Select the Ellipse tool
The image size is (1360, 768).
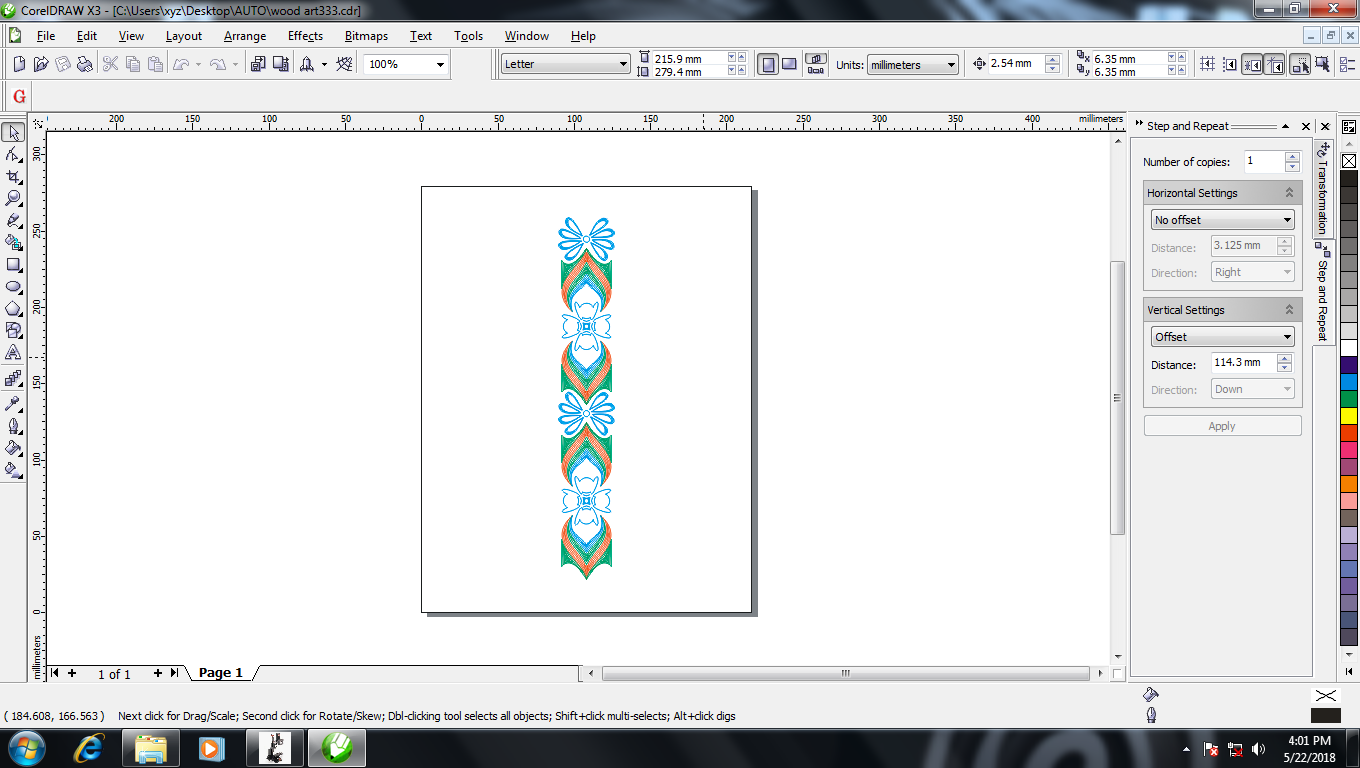[13, 286]
